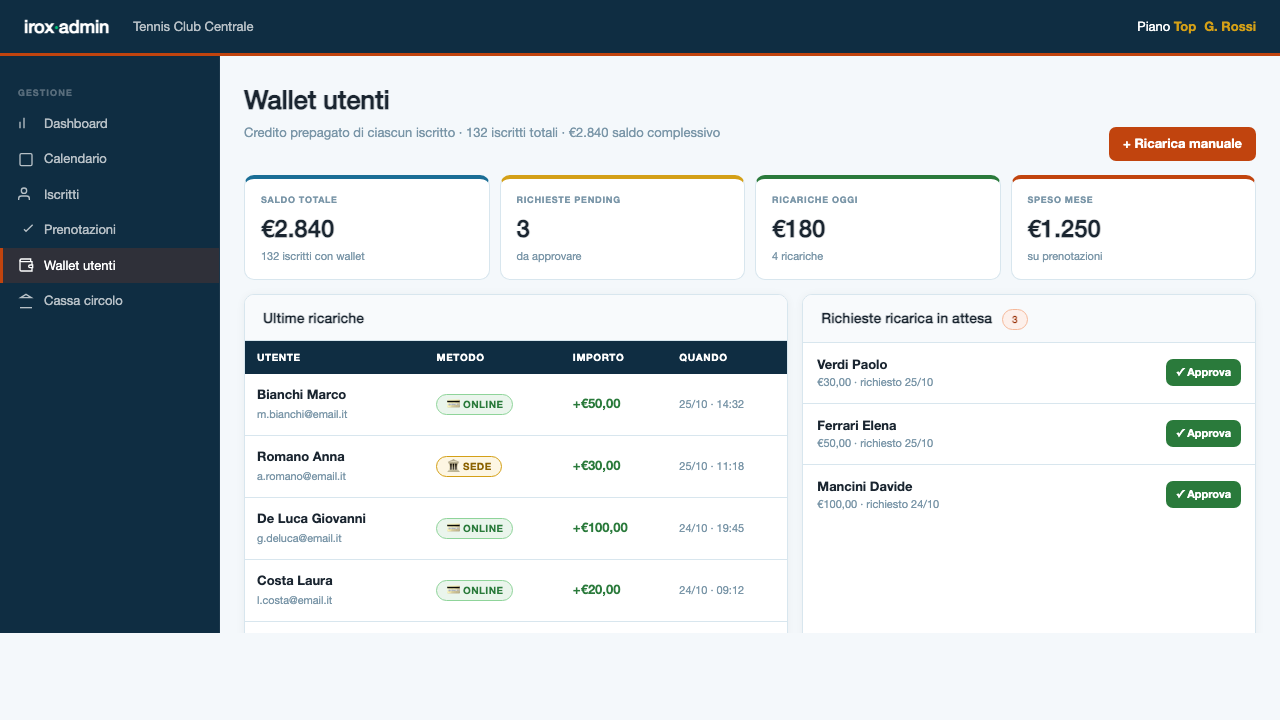Open Prenotazioni from the sidebar

110,229
